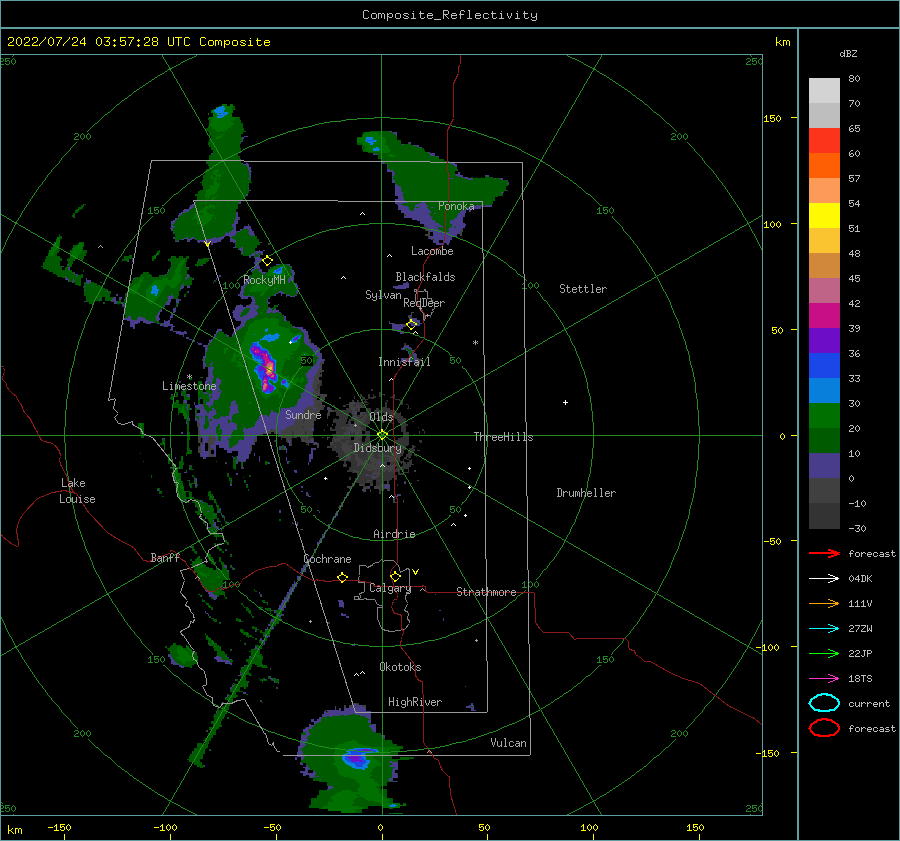Click the cyan 27ZW arrow in the legend
This screenshot has width=900, height=841.
pyautogui.click(x=824, y=629)
